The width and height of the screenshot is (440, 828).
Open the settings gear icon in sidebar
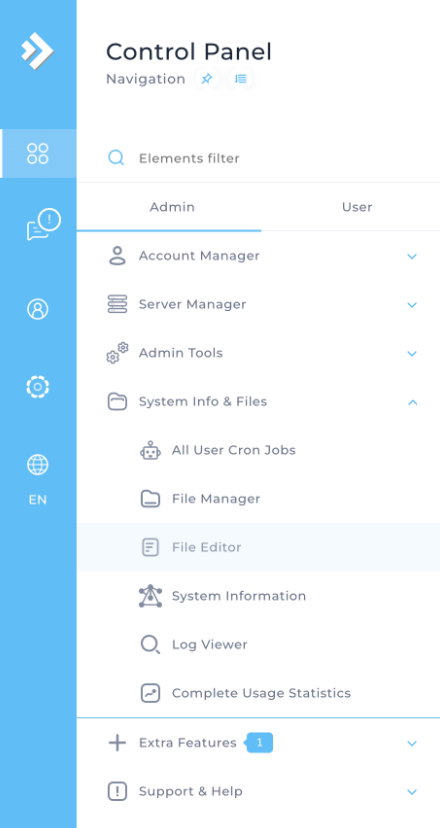click(38, 387)
